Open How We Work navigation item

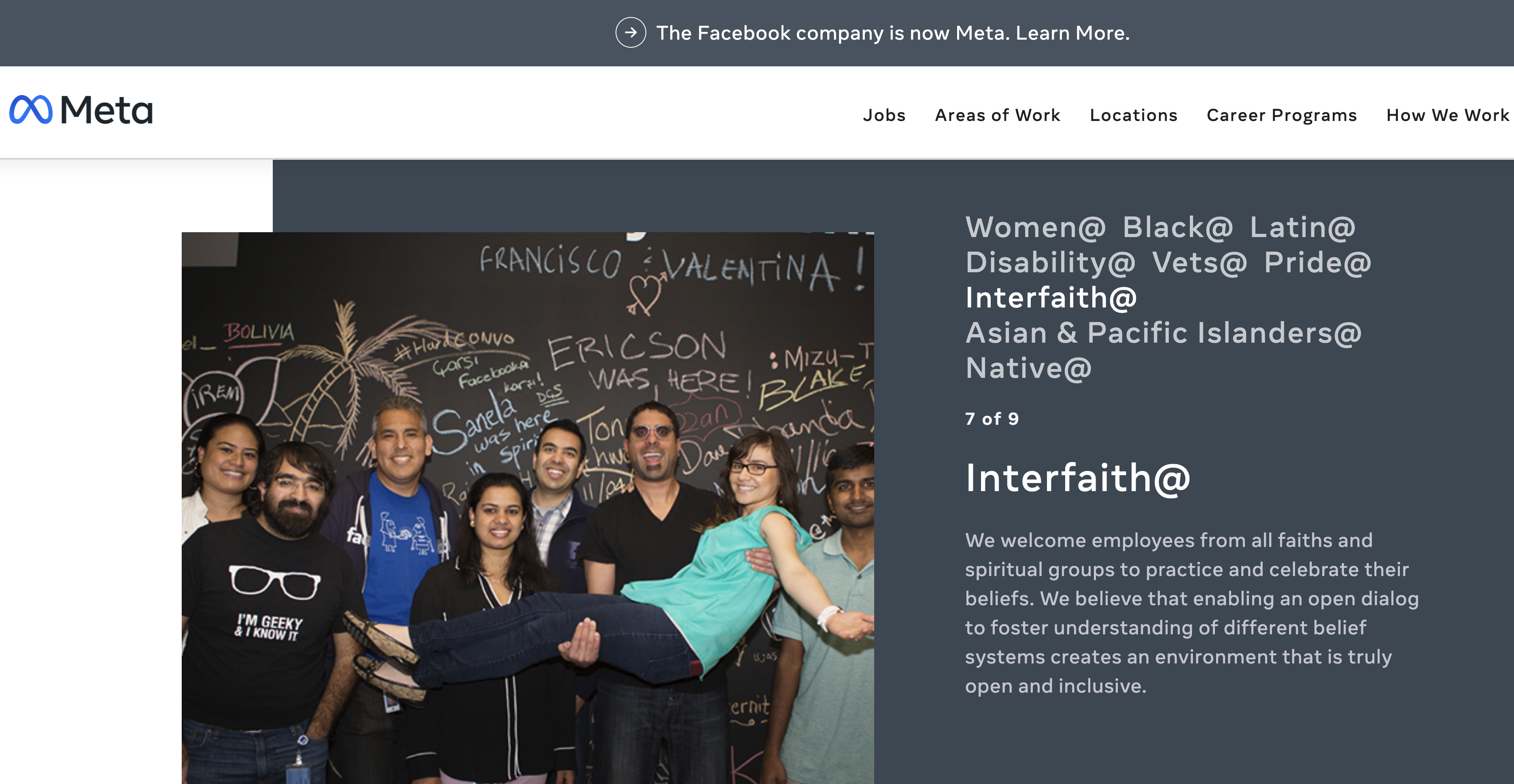pyautogui.click(x=1447, y=115)
